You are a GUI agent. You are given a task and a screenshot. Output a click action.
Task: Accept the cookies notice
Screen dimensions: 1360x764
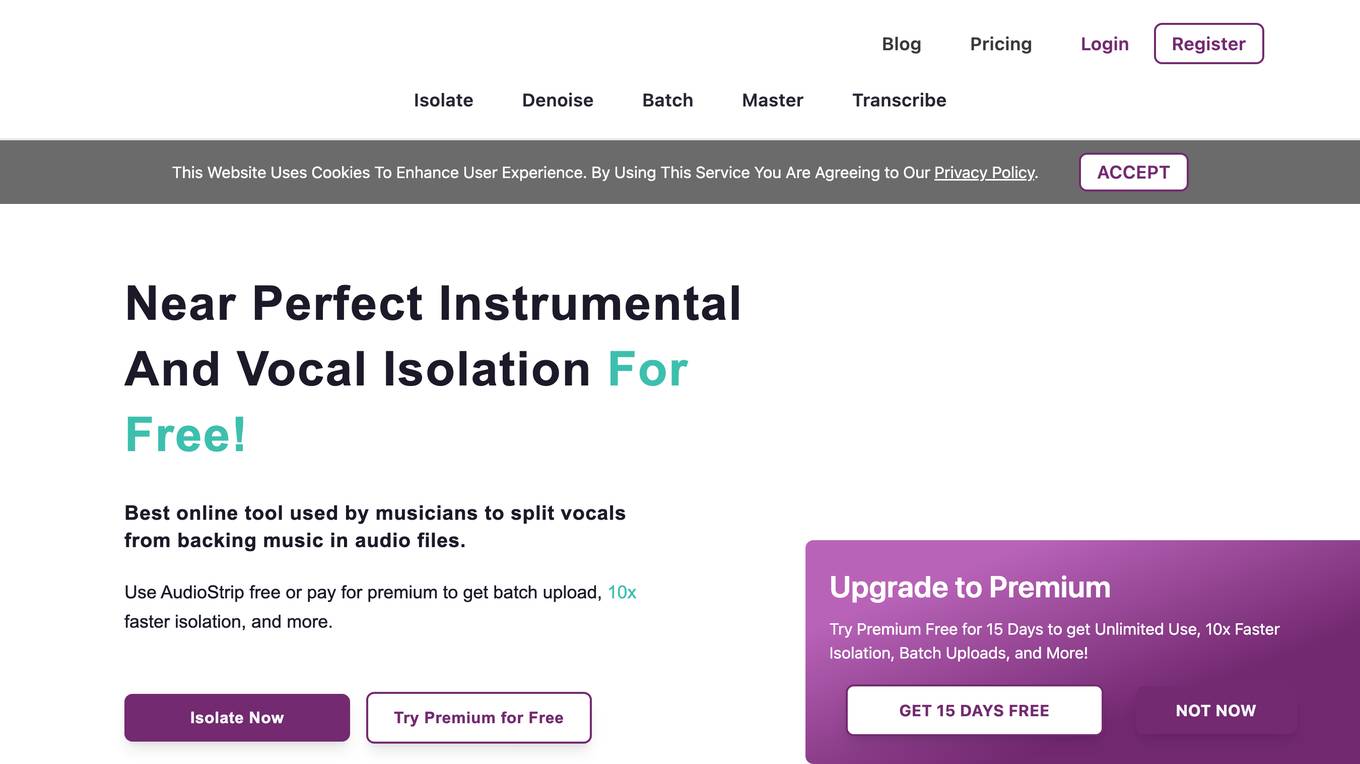[1133, 172]
